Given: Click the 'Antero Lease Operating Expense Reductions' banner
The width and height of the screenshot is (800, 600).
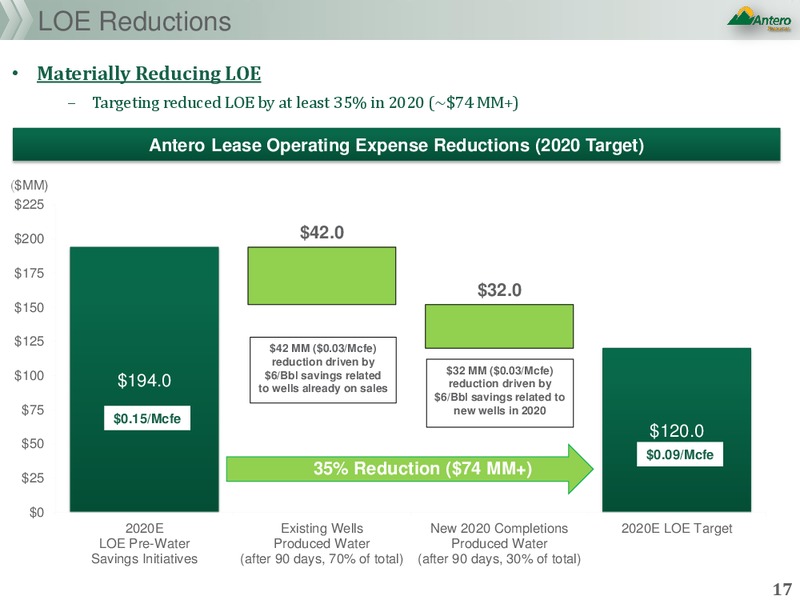Looking at the screenshot, I should pos(396,145).
